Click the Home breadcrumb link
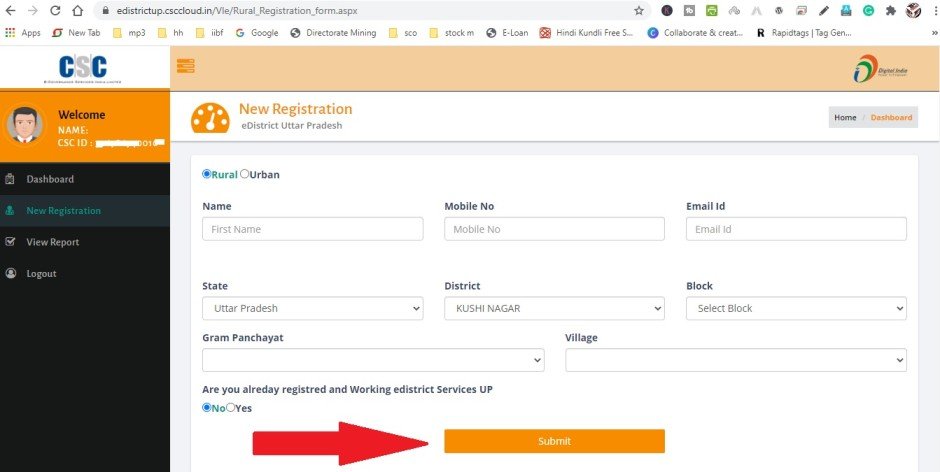940x472 pixels. tap(845, 118)
